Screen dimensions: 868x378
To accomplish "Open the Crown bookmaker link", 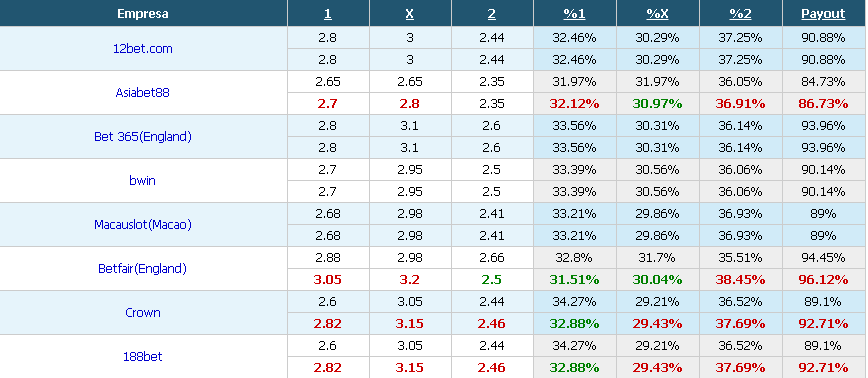I will click(142, 313).
